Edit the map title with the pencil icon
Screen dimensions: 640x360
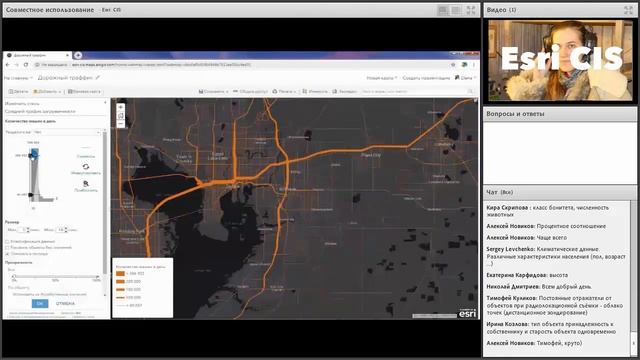98,78
